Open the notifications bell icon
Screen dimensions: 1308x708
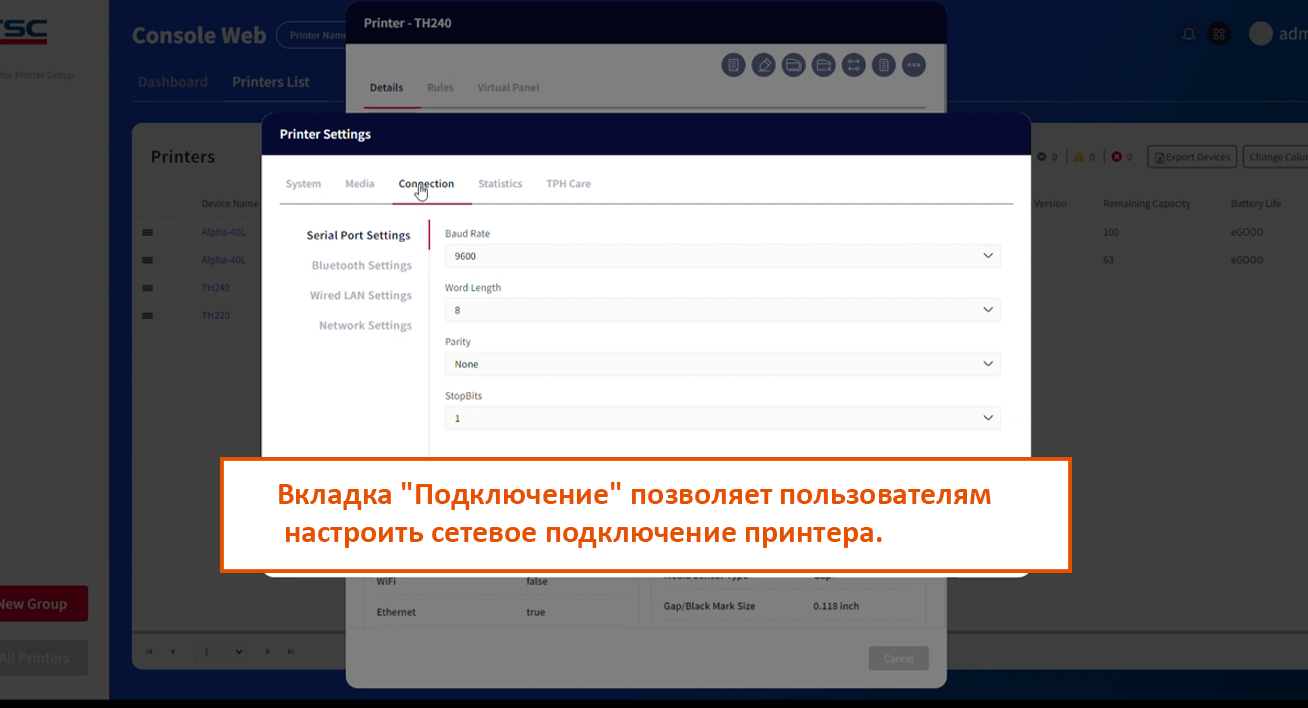pyautogui.click(x=1189, y=33)
